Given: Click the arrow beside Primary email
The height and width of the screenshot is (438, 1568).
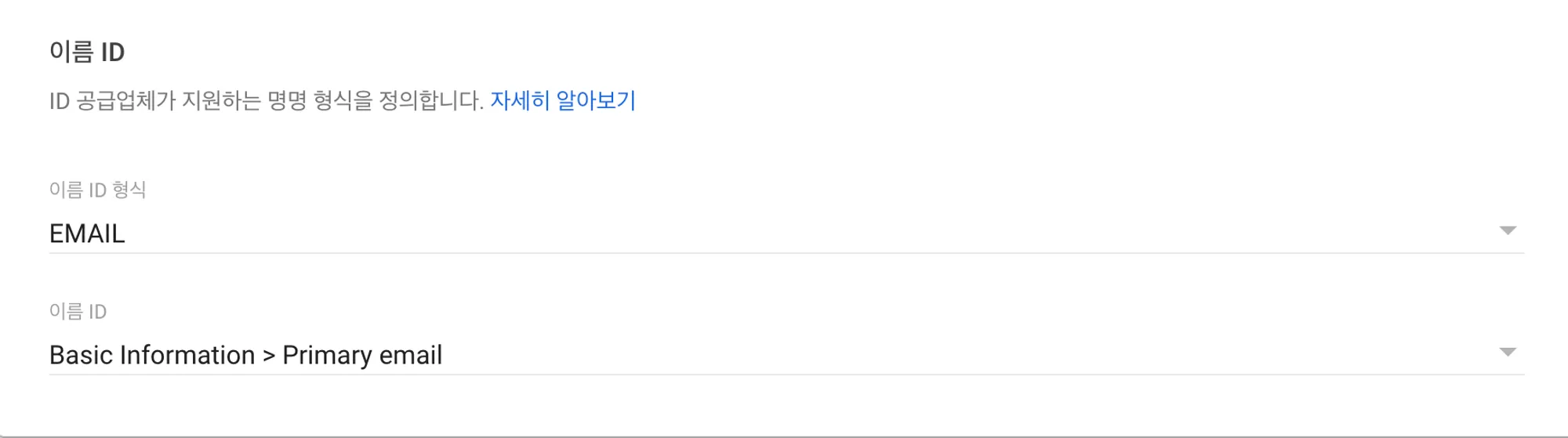Looking at the screenshot, I should pos(1507,352).
